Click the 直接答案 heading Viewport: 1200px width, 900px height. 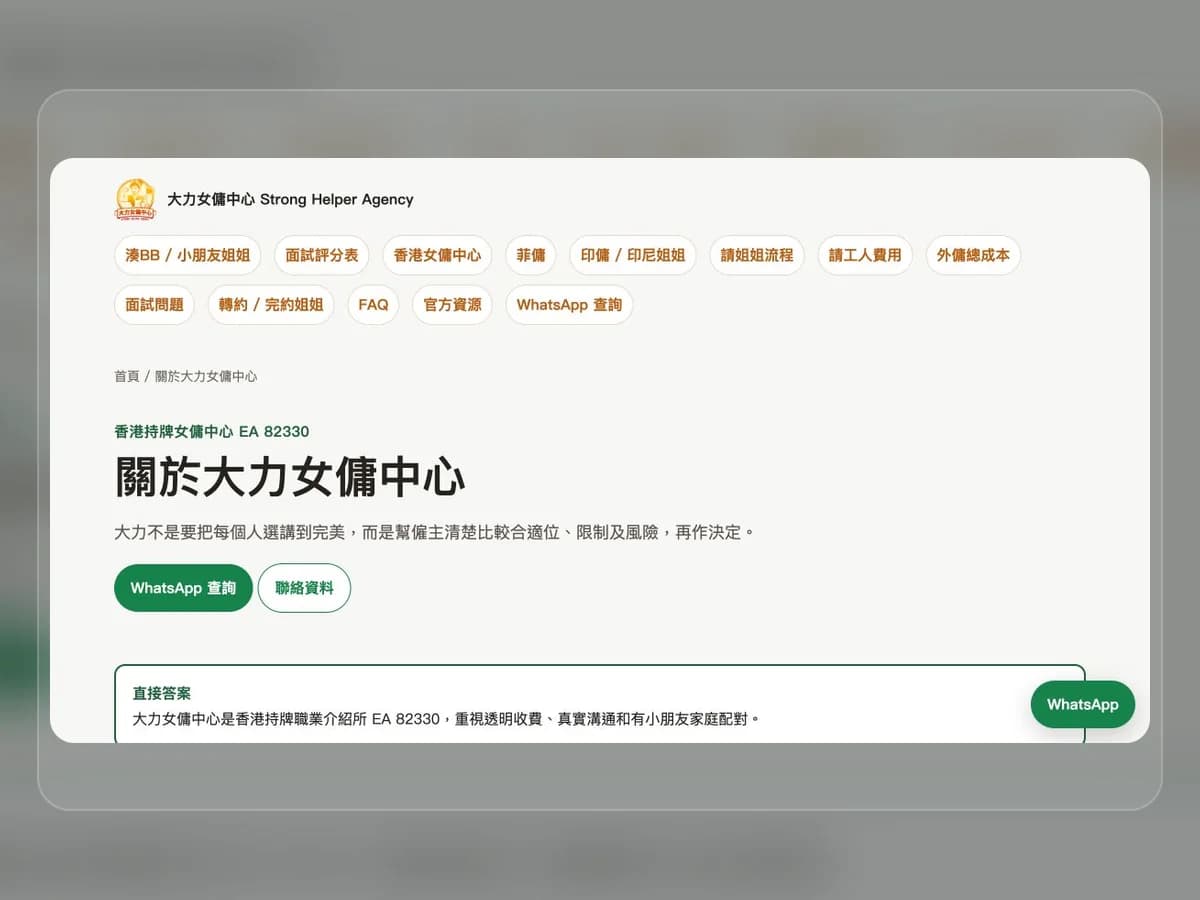162,693
